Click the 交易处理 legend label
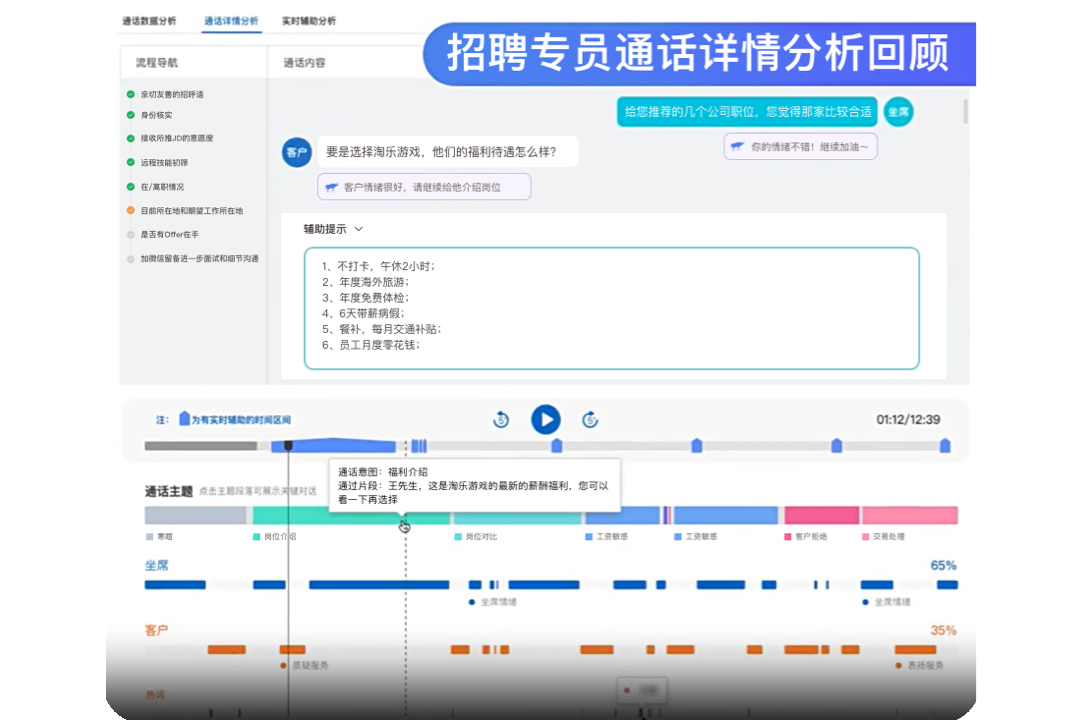The width and height of the screenshot is (1084, 720). [x=888, y=537]
